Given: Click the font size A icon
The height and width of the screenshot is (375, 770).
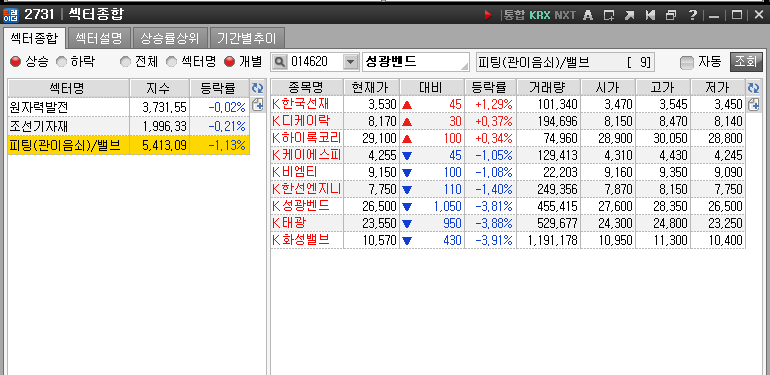Looking at the screenshot, I should click(x=588, y=15).
